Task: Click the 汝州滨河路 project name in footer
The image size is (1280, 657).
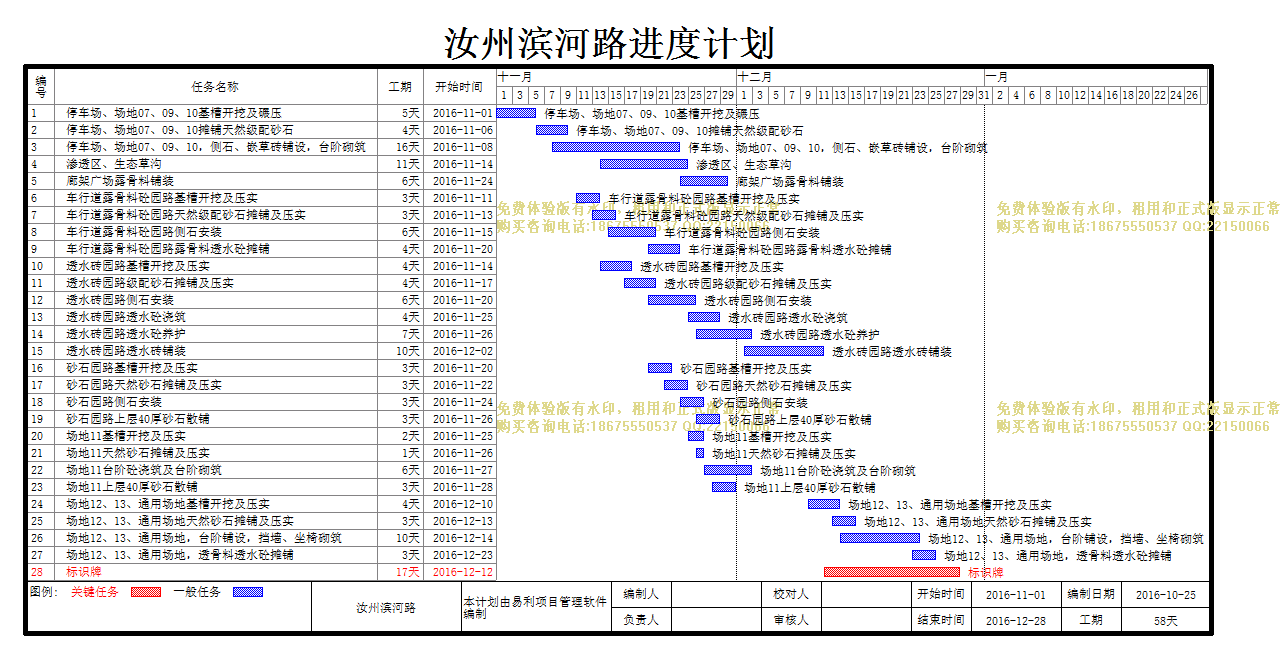Action: pyautogui.click(x=386, y=607)
